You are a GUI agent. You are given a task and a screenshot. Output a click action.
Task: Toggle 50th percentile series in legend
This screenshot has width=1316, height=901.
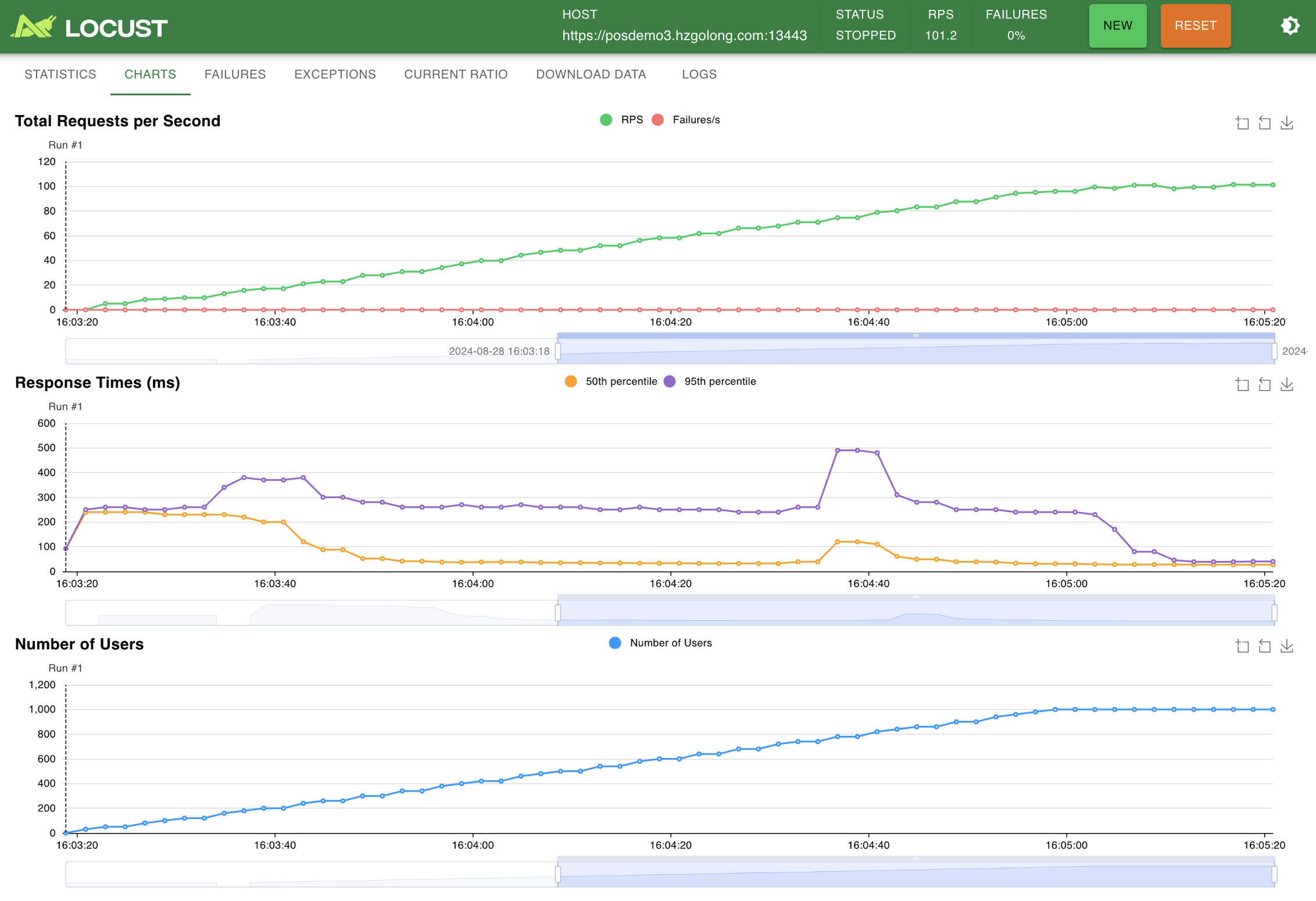click(x=611, y=381)
